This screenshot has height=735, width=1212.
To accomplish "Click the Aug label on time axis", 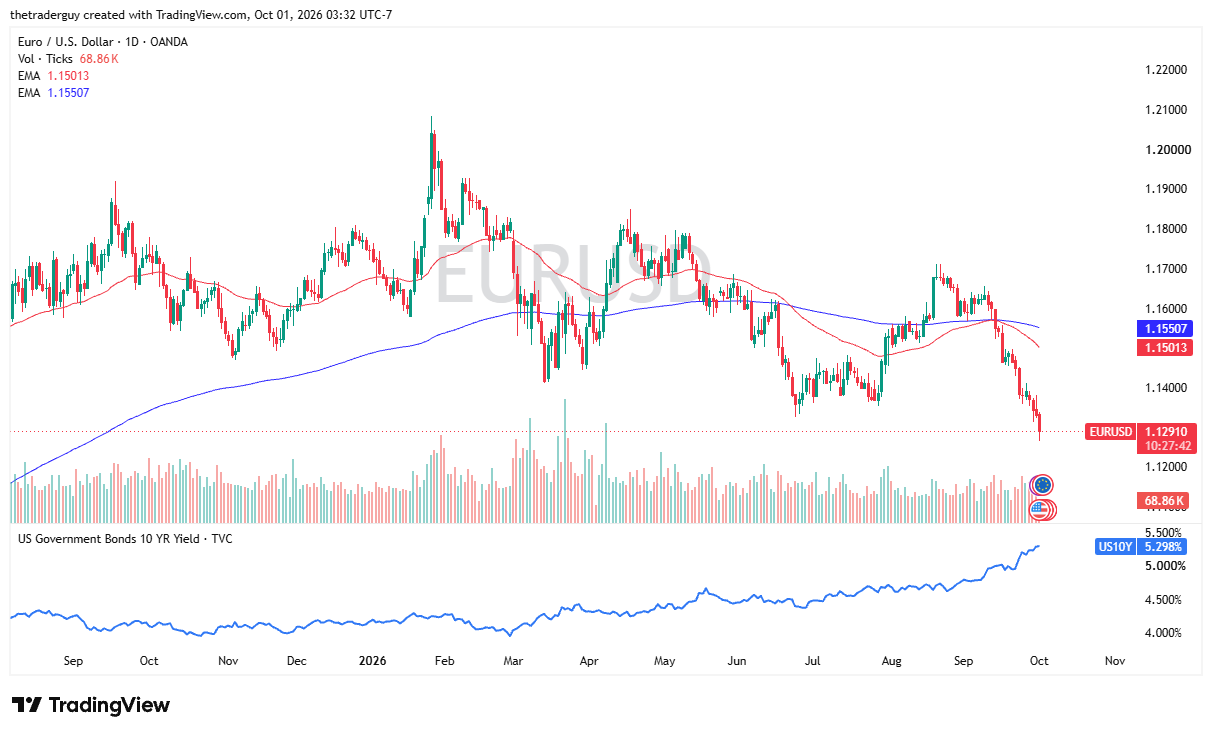I will pyautogui.click(x=892, y=661).
